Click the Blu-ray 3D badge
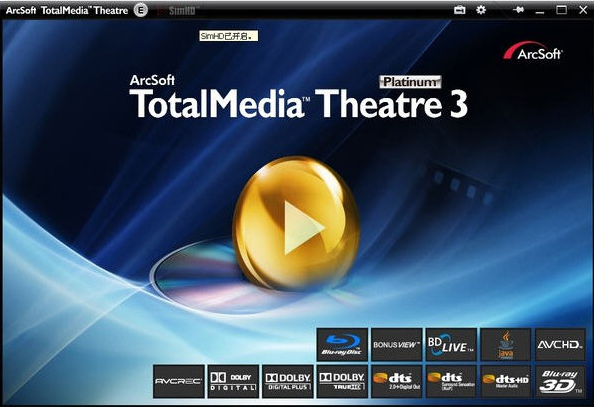This screenshot has width=594, height=407. [560, 381]
